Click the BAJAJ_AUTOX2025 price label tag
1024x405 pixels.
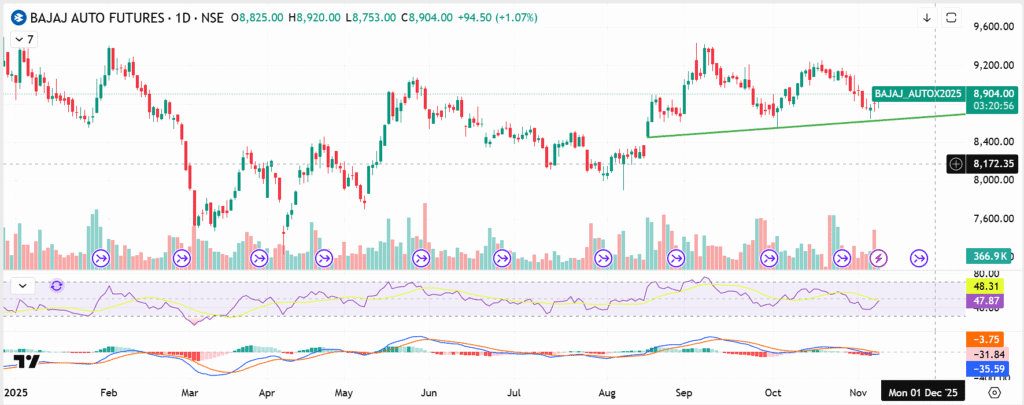pos(917,93)
